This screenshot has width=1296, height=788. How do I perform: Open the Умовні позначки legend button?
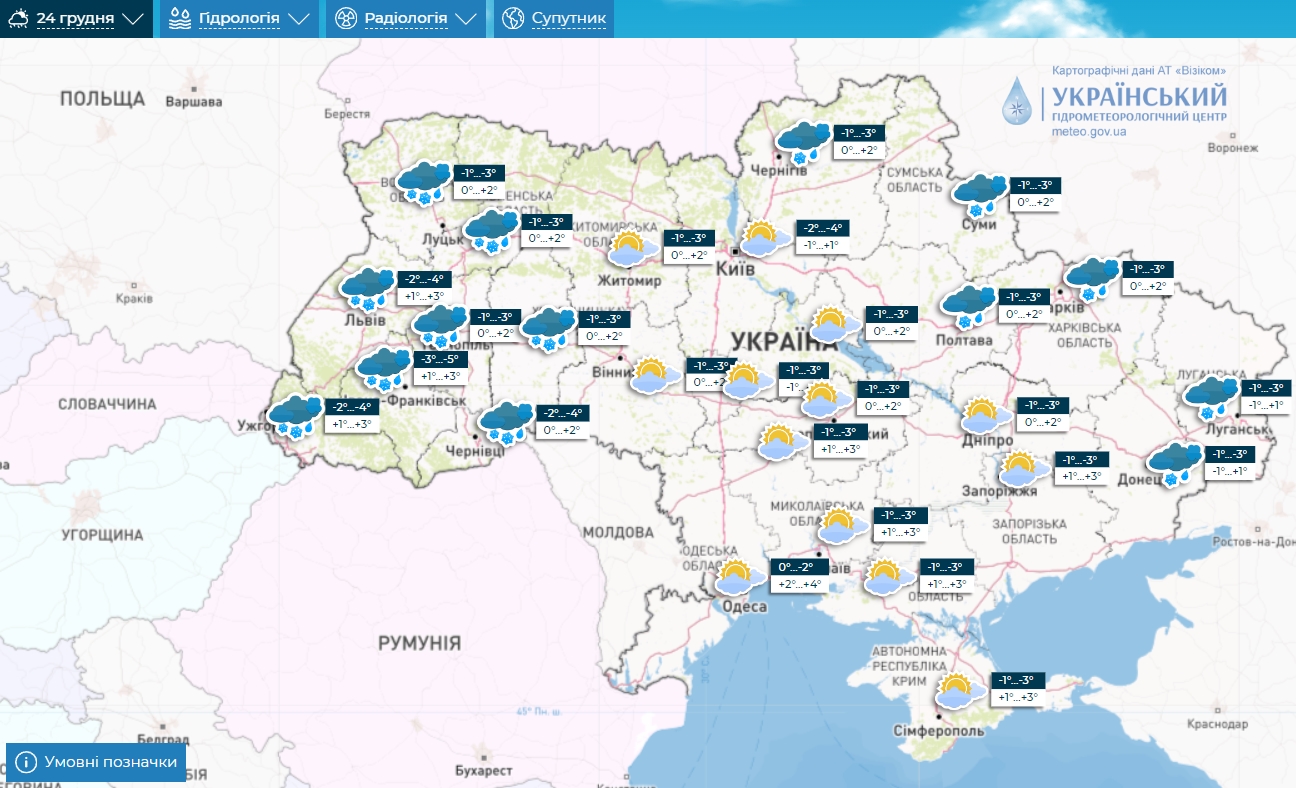click(96, 763)
